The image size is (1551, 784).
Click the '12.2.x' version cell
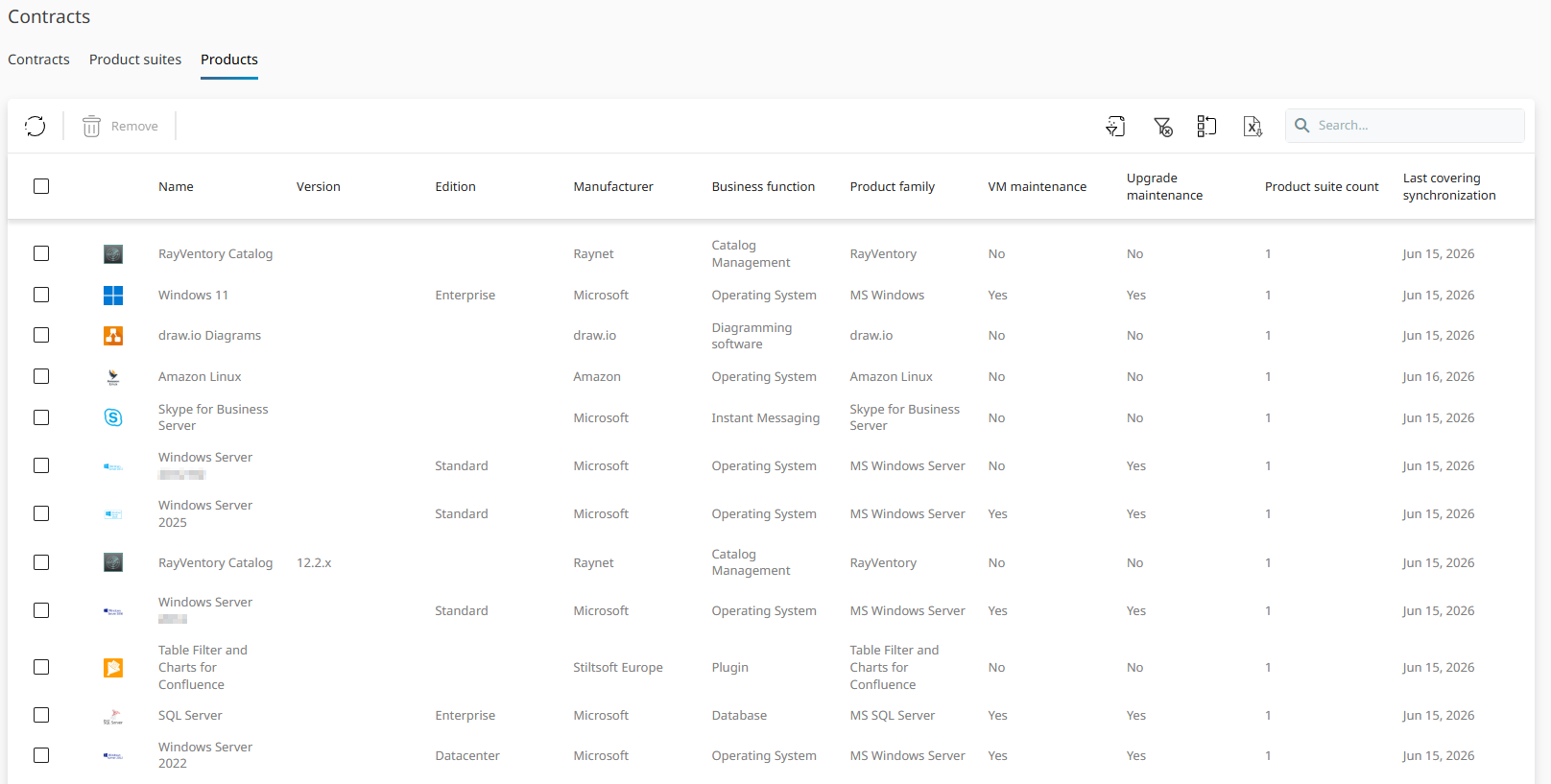coord(314,563)
